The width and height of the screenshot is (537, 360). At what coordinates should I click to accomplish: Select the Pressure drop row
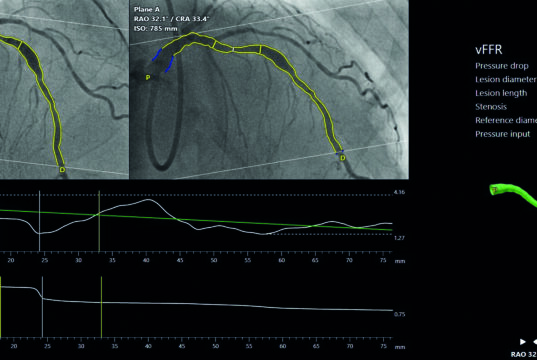[502, 66]
